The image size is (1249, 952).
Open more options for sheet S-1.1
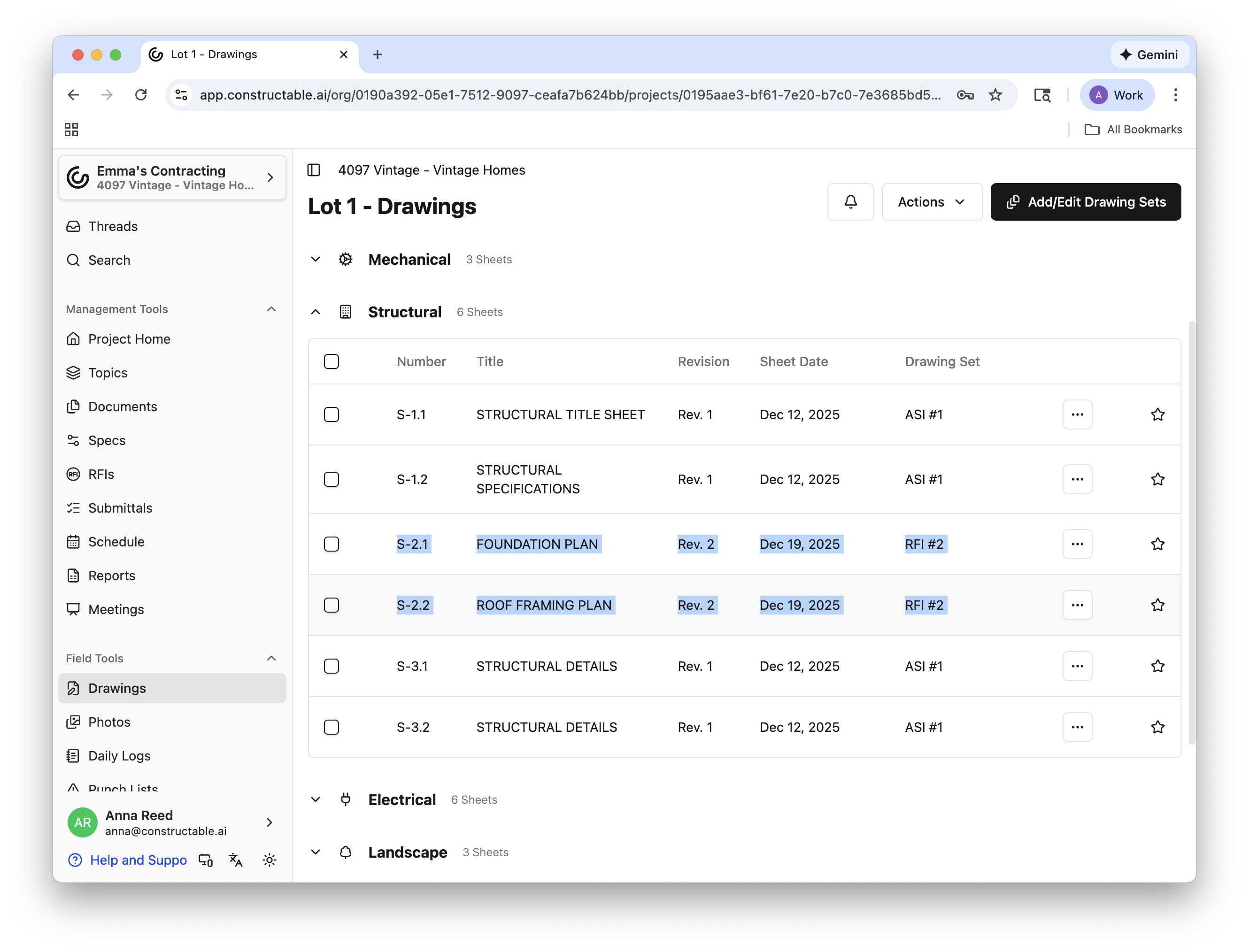[1077, 414]
